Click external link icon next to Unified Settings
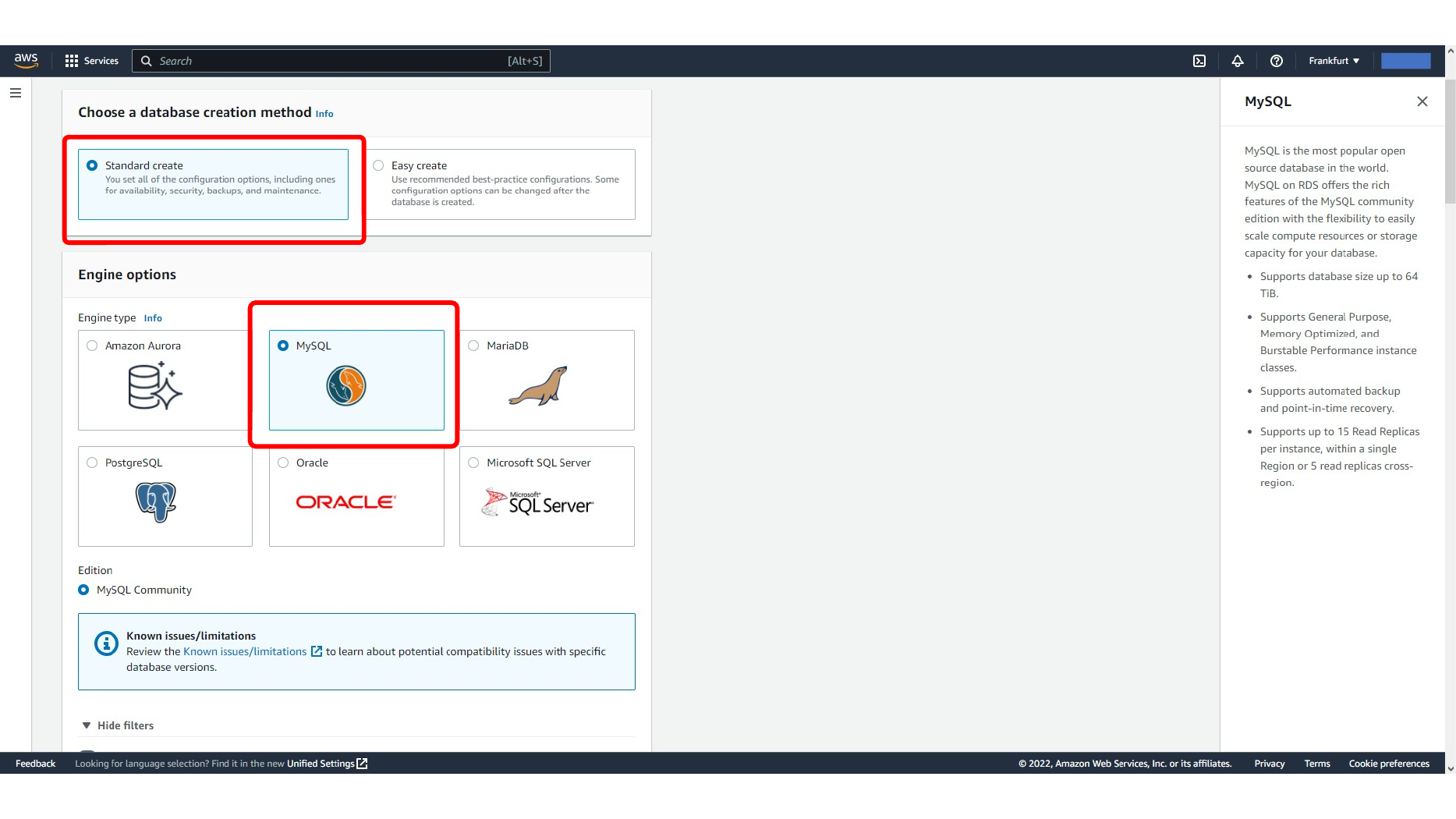 (362, 764)
